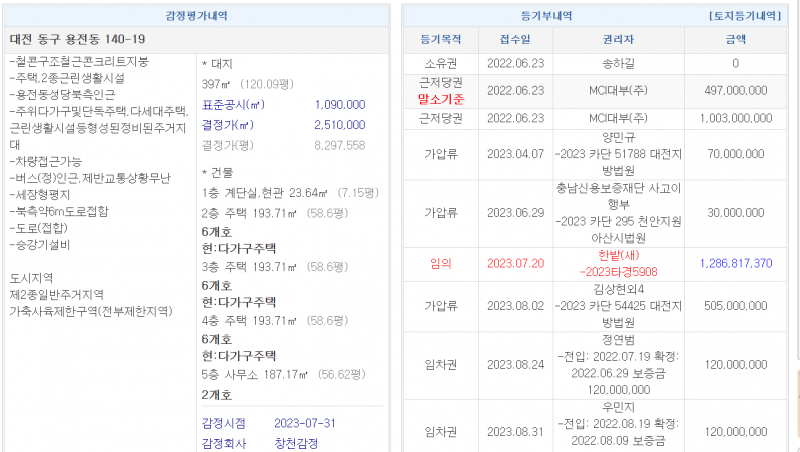Click the 등기목적 column header
The height and width of the screenshot is (452, 800).
pos(441,40)
